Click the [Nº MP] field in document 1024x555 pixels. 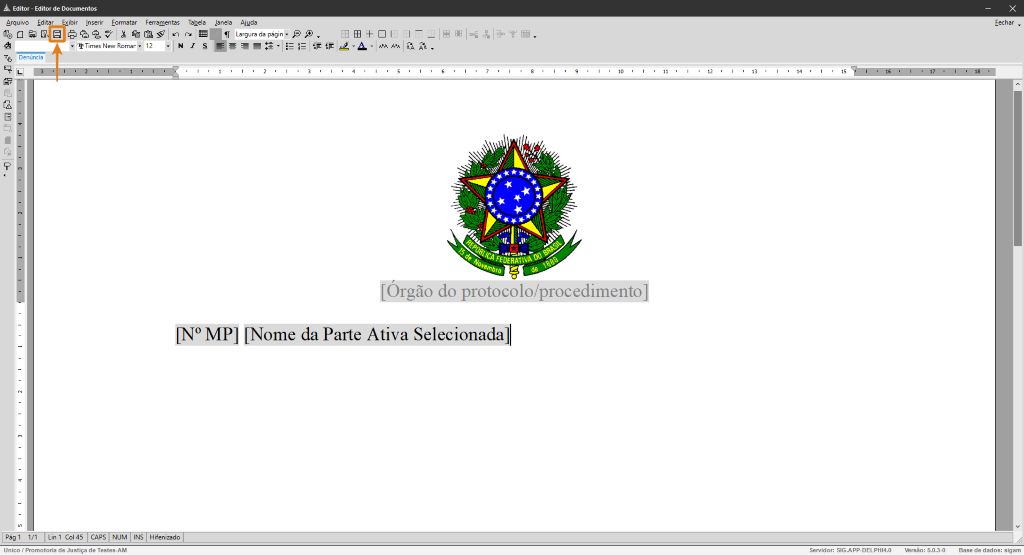[207, 334]
